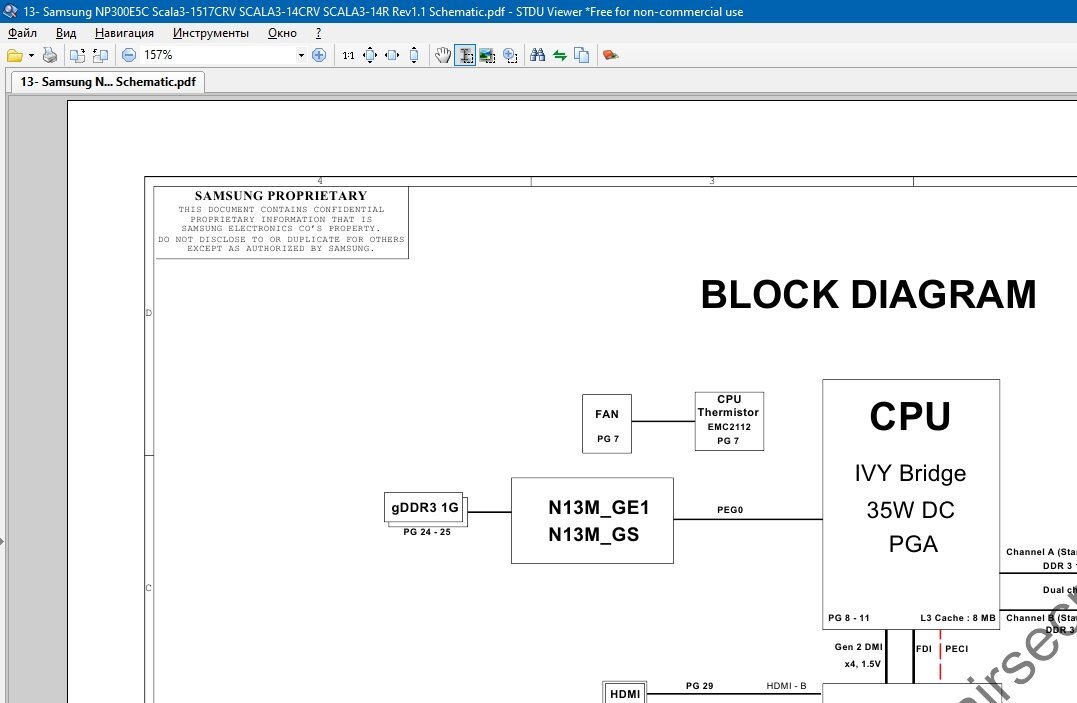Toggle the text selection tool
The image size is (1077, 703).
(x=465, y=55)
